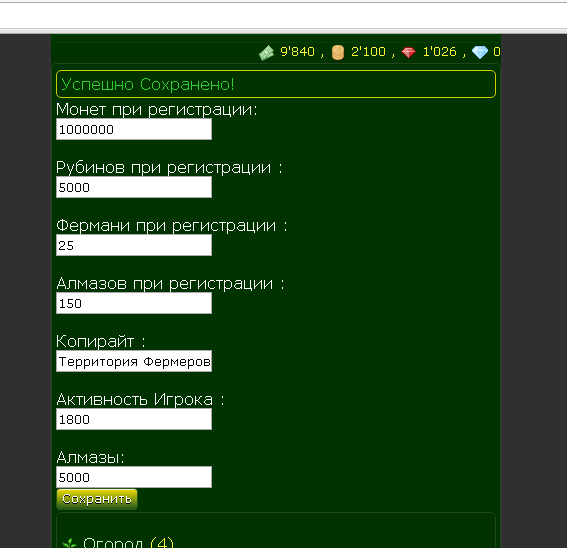Focus the Копирайт text field
Image resolution: width=567 pixels, height=548 pixels.
134,361
